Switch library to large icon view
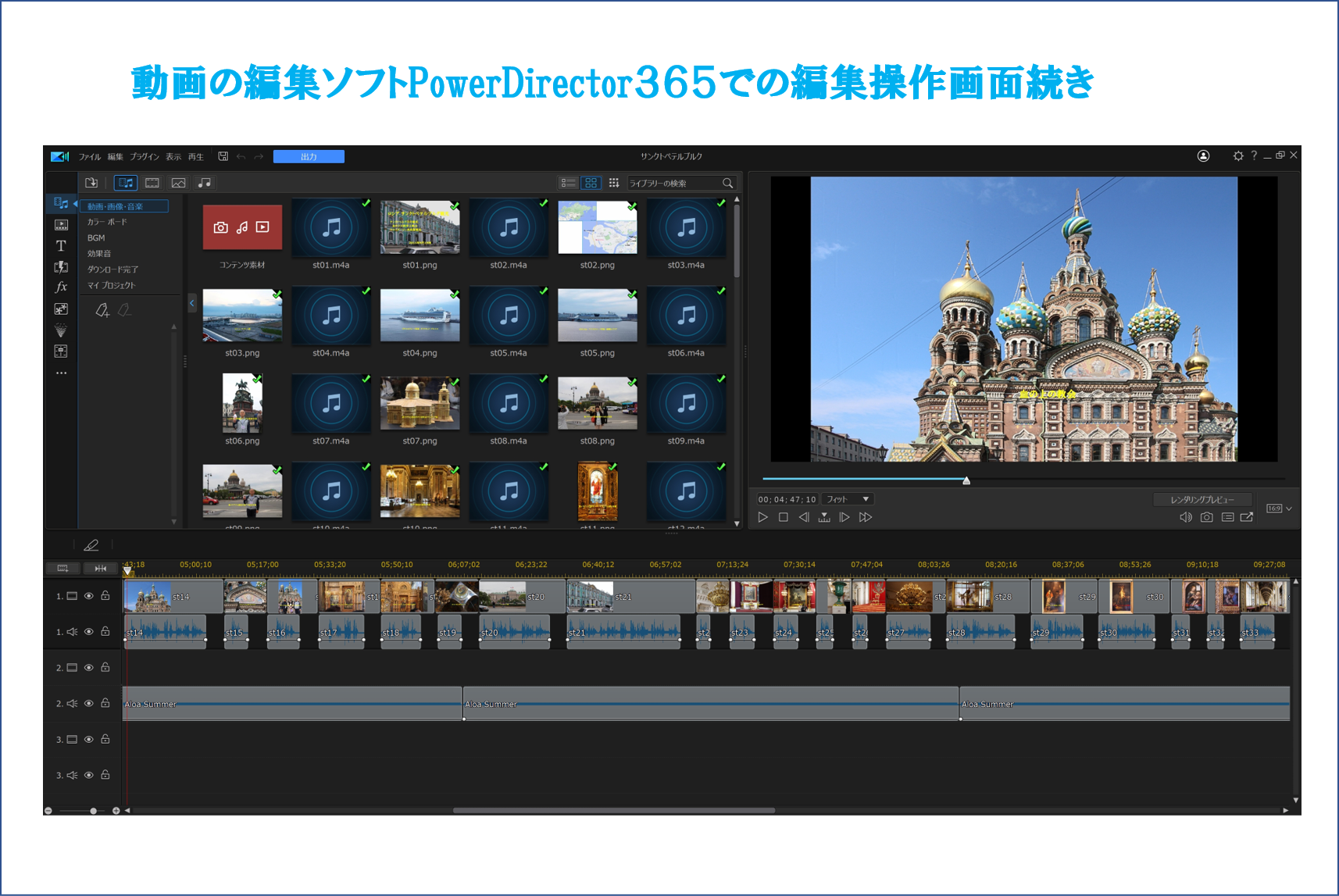The image size is (1339, 896). [x=591, y=183]
